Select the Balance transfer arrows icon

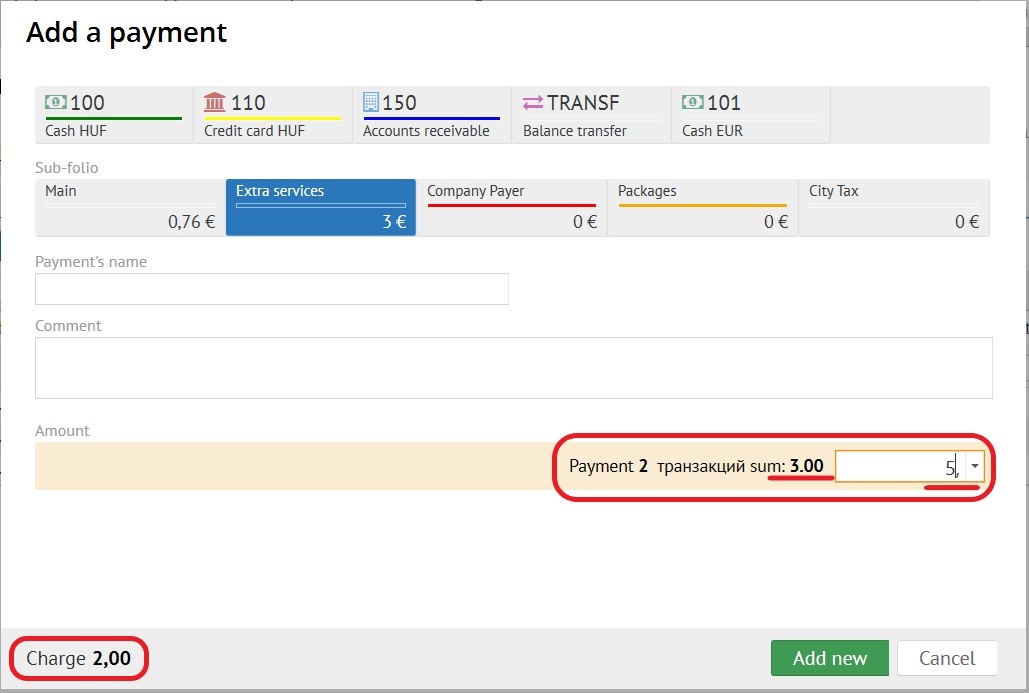click(533, 102)
